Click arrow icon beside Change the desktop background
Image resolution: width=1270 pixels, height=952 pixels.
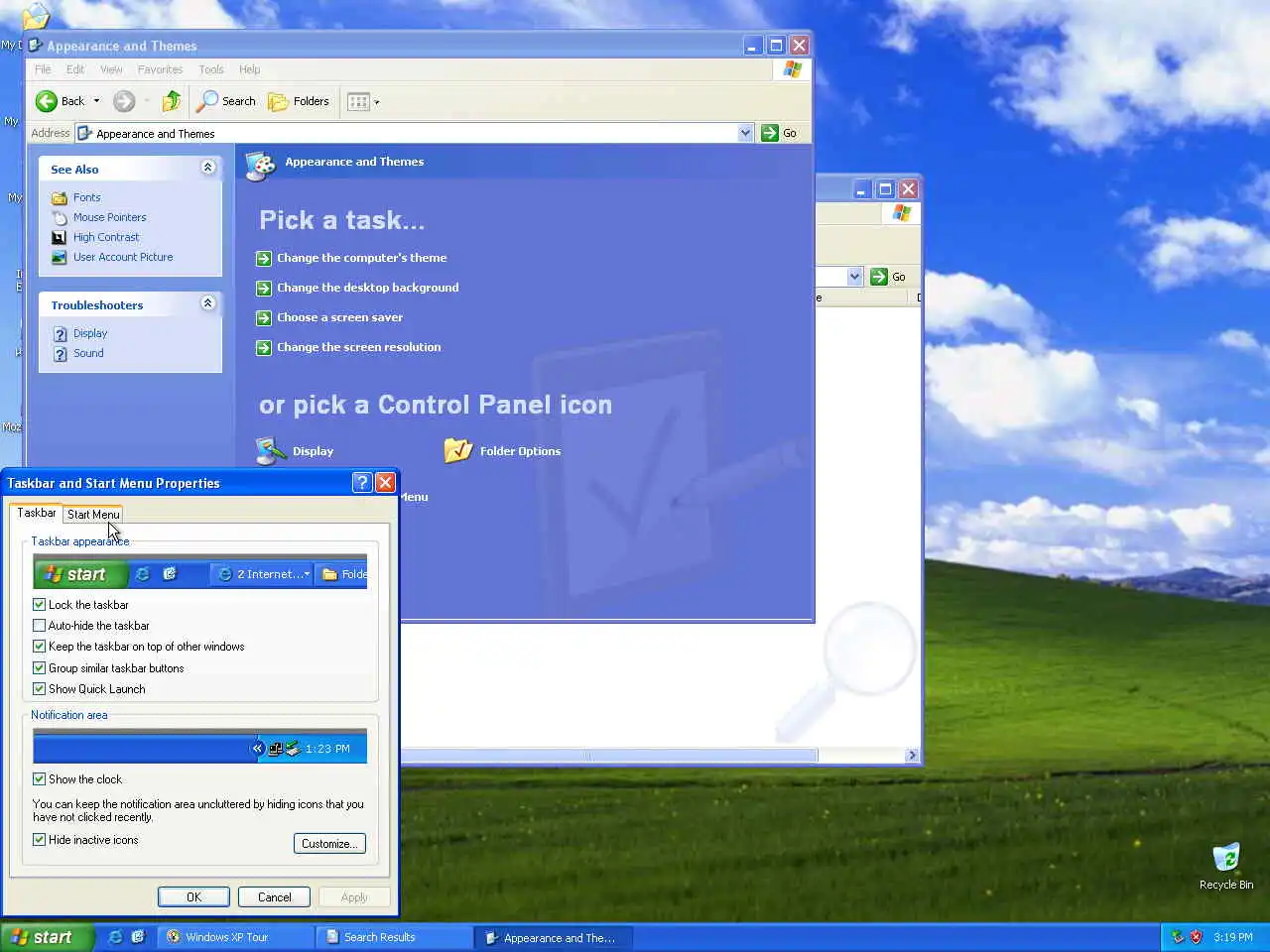point(264,289)
